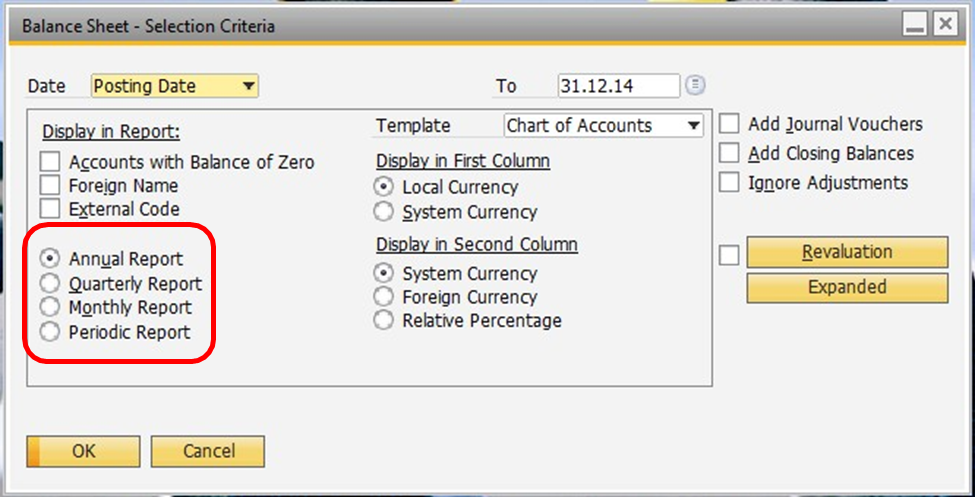Enable Accounts with Balance of Zero
The height and width of the screenshot is (497, 975).
[51, 162]
